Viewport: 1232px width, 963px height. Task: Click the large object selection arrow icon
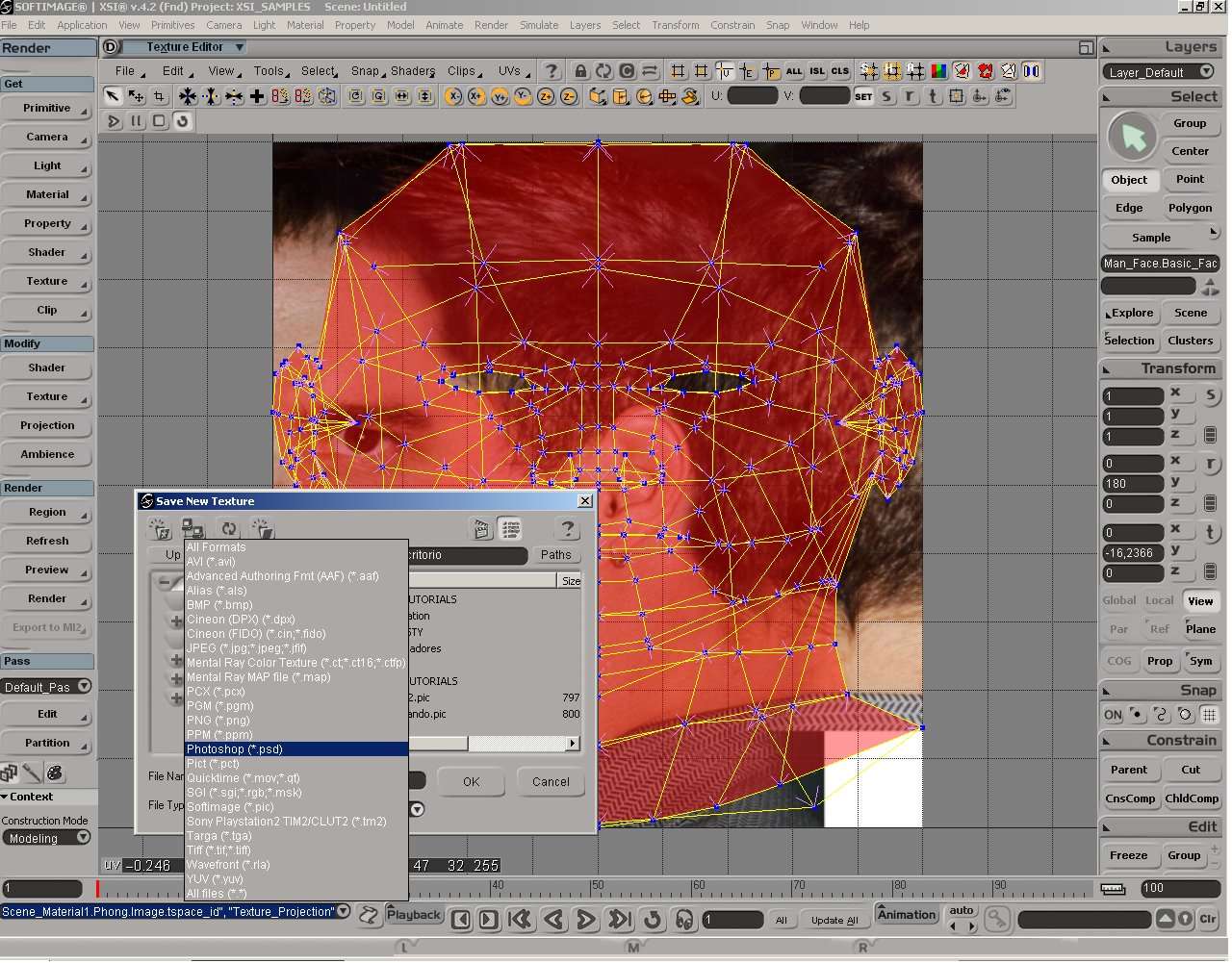point(1132,138)
